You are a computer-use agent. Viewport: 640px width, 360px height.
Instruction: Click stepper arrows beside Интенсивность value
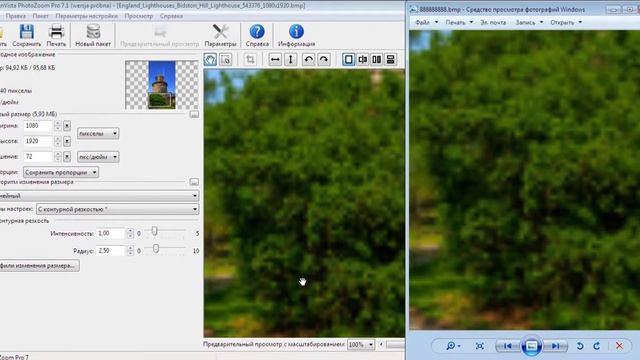pyautogui.click(x=130, y=233)
